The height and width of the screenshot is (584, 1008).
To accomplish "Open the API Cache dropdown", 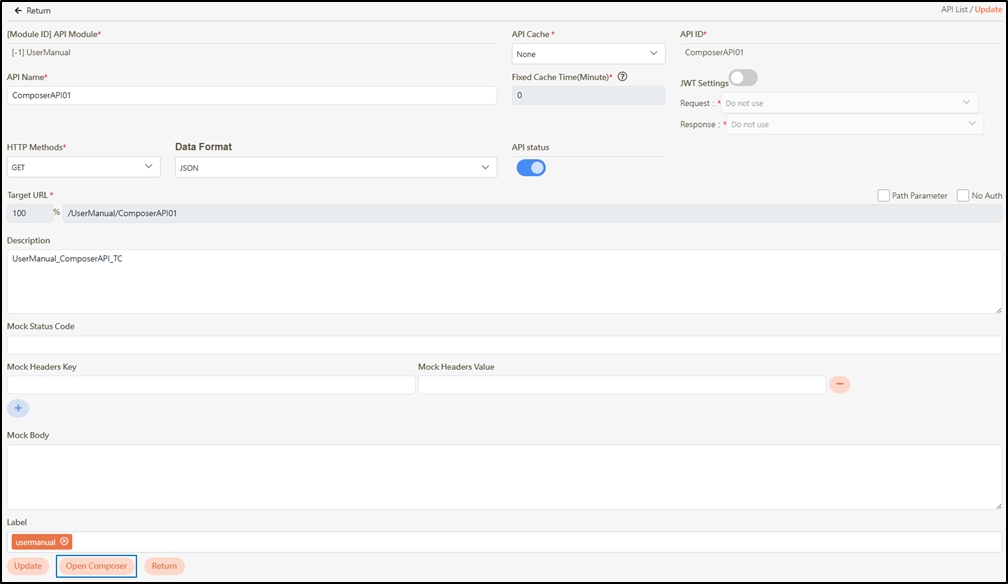I will point(588,54).
